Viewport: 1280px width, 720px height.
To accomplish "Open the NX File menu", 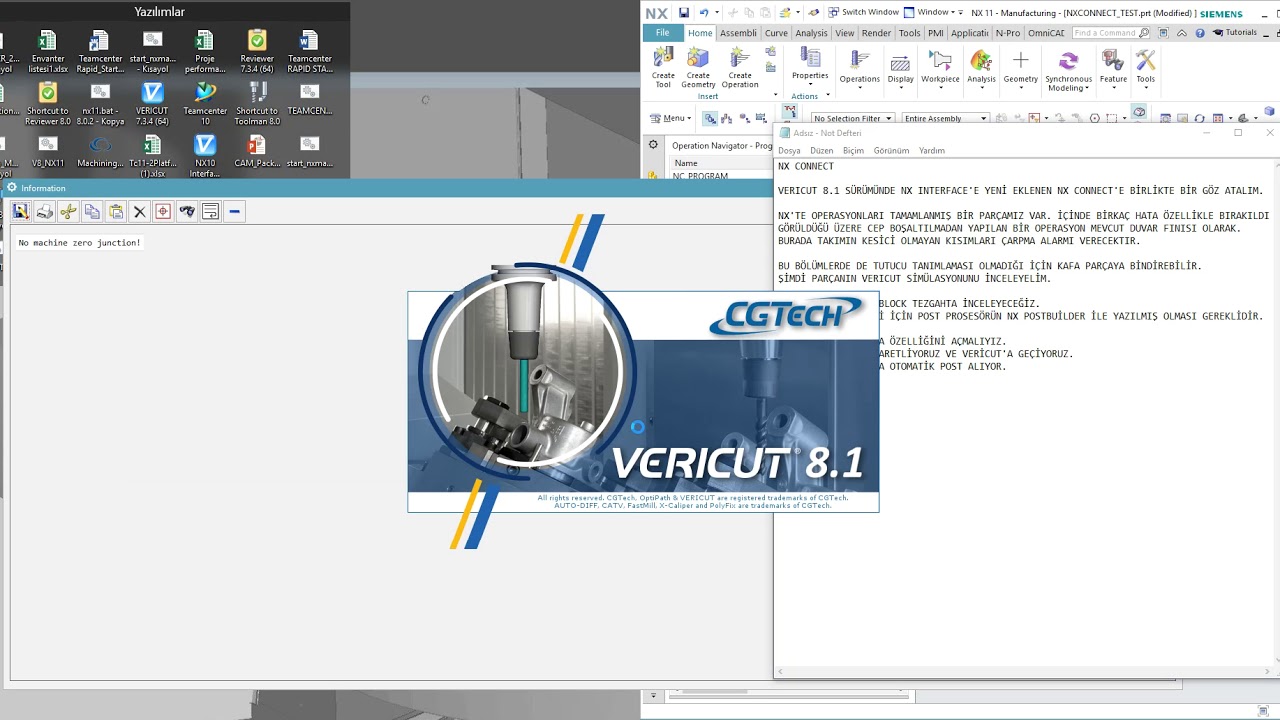I will (662, 33).
